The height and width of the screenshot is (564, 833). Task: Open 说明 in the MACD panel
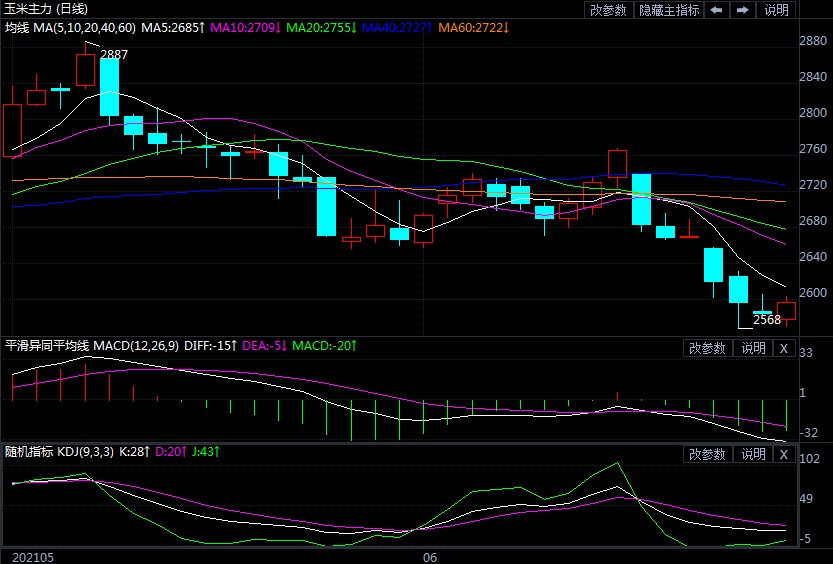coord(753,348)
